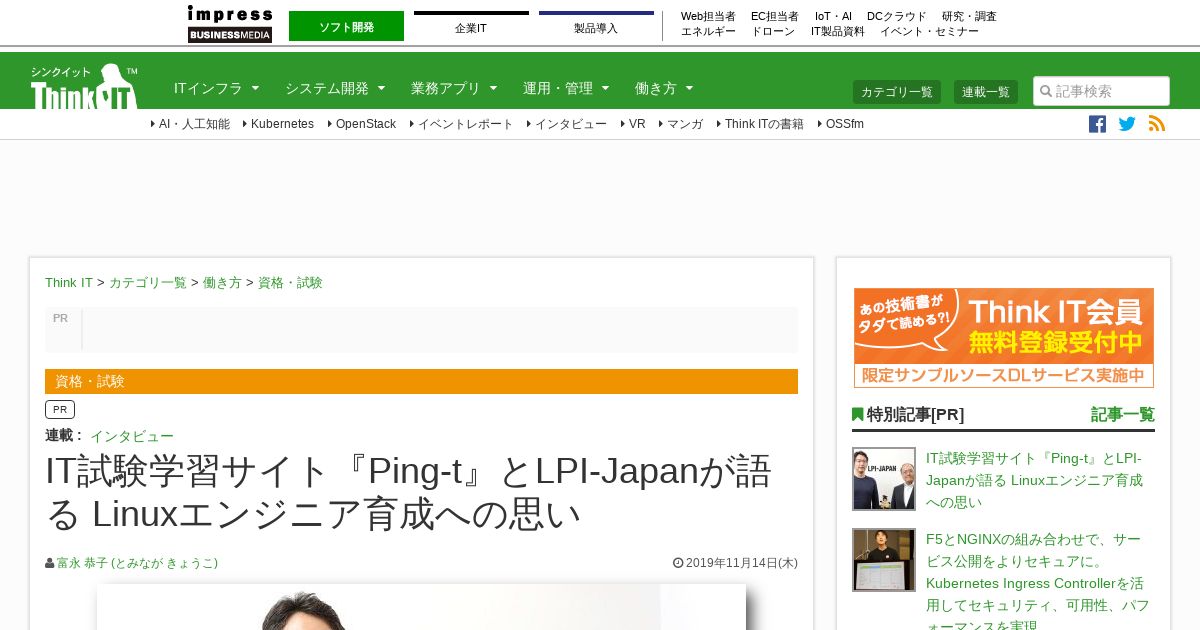Open the マンガ topic link

coord(685,124)
